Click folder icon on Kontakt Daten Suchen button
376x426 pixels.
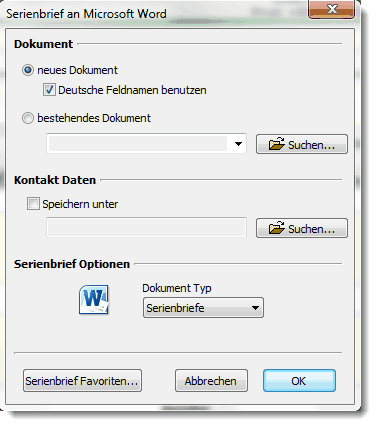click(x=276, y=228)
